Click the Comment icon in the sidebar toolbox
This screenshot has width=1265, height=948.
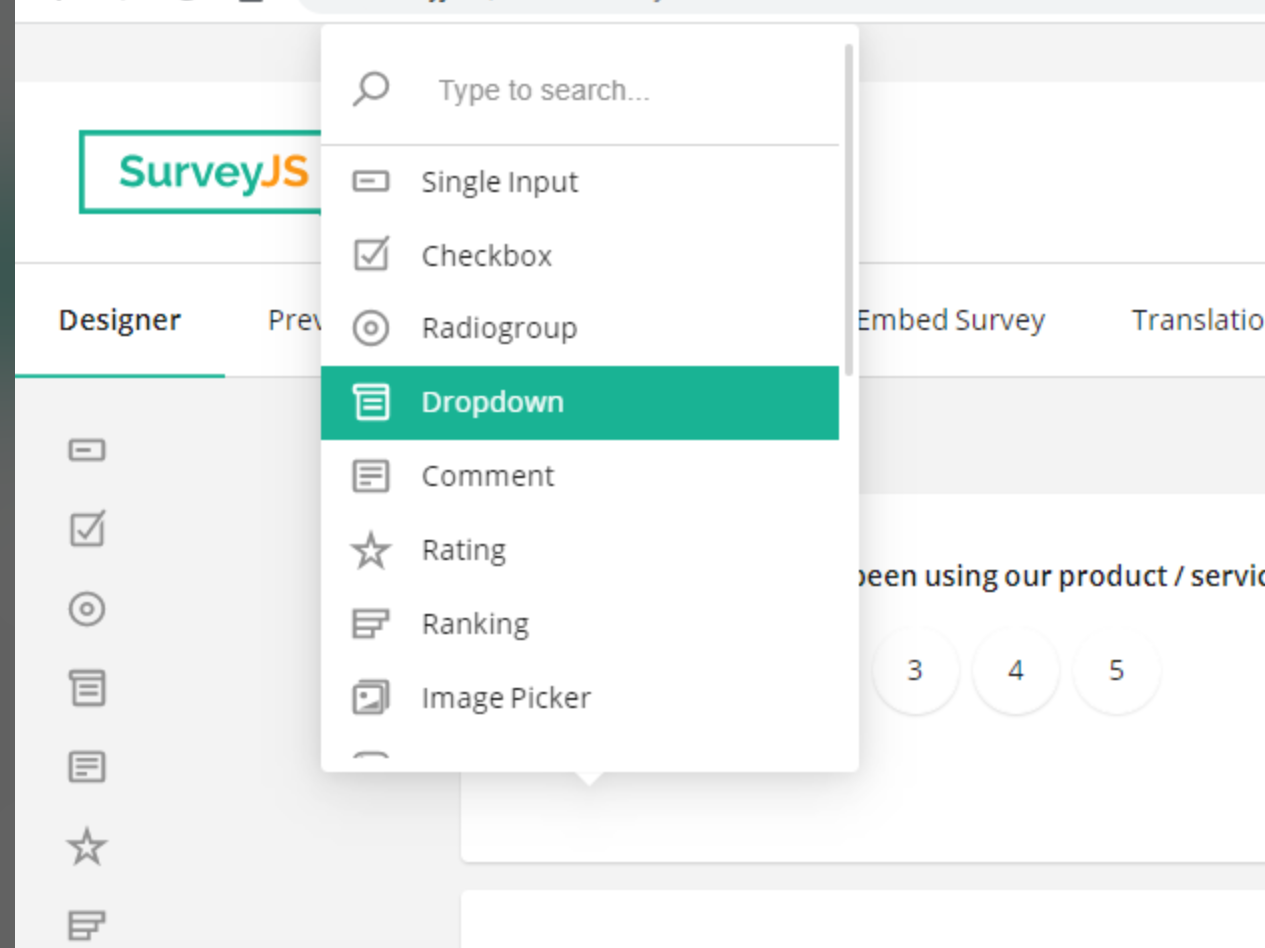pos(87,767)
